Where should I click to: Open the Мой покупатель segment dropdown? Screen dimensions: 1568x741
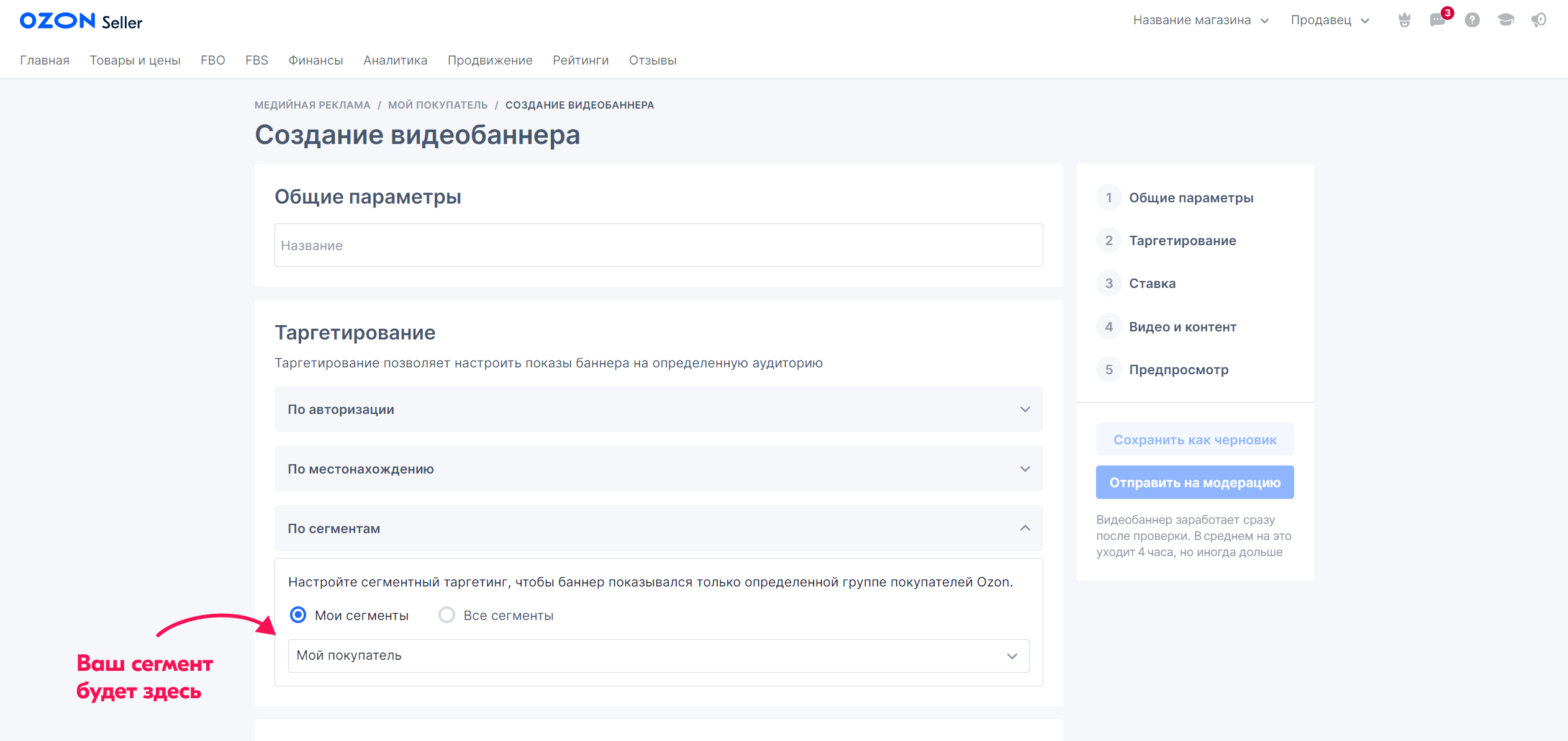[658, 656]
